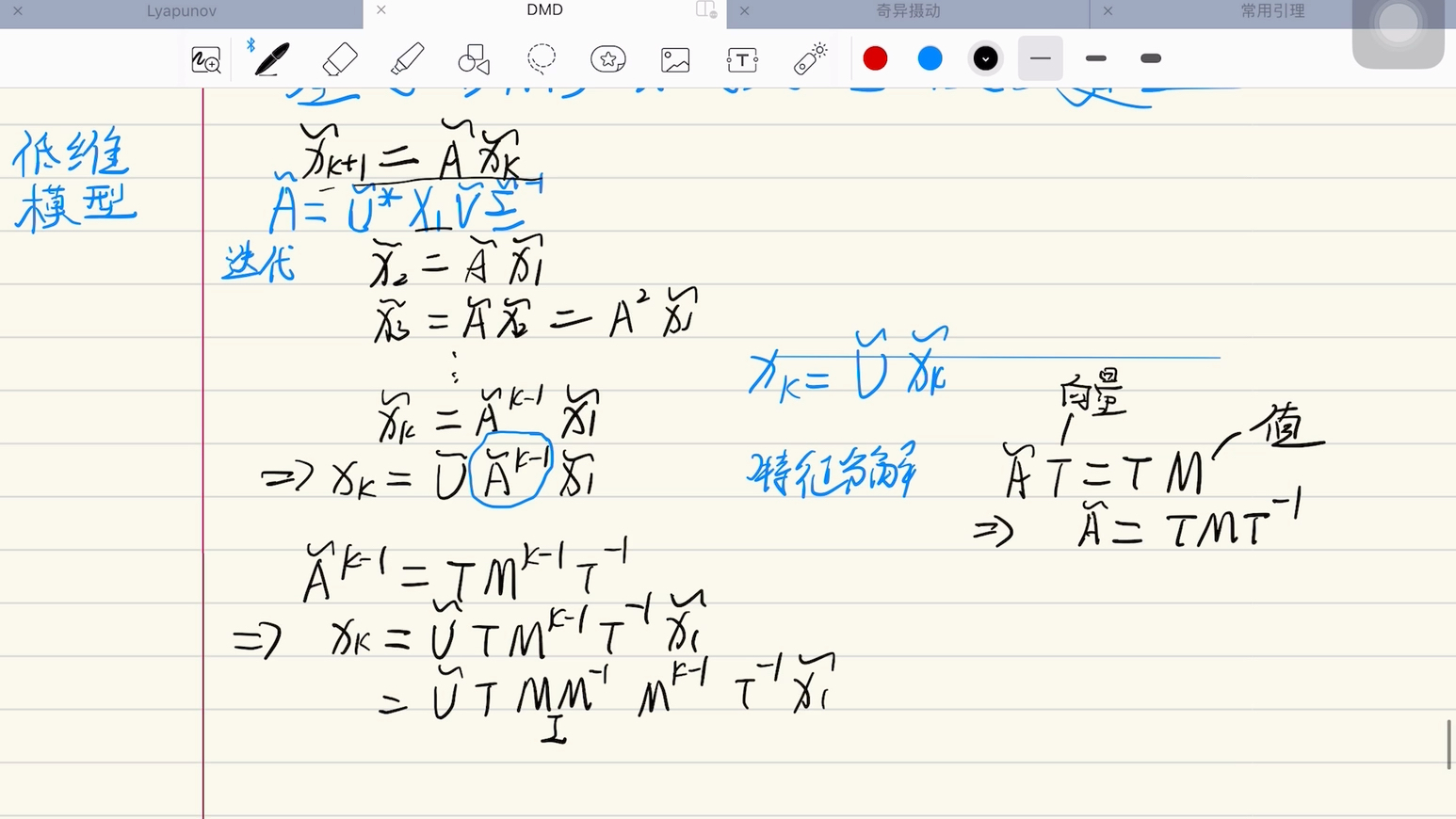Enable the thickest stroke width

tap(1150, 58)
